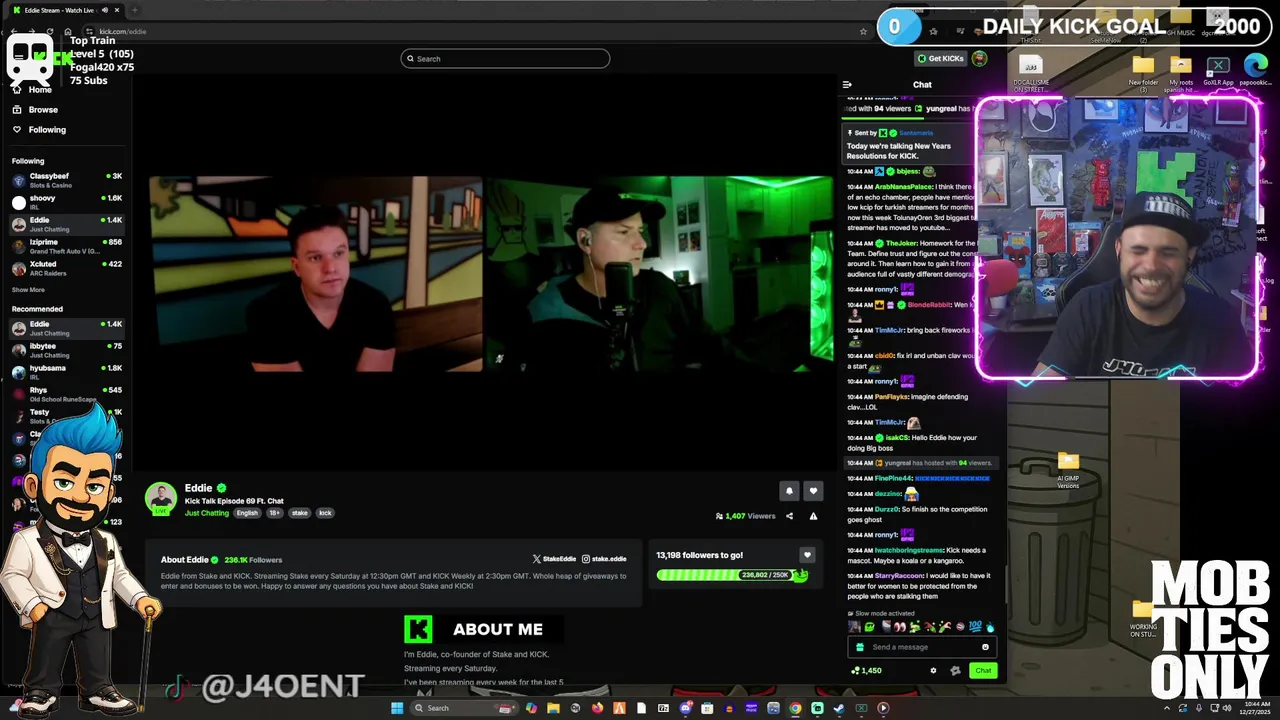
Task: Share the stream using the share icon
Action: pyautogui.click(x=789, y=516)
